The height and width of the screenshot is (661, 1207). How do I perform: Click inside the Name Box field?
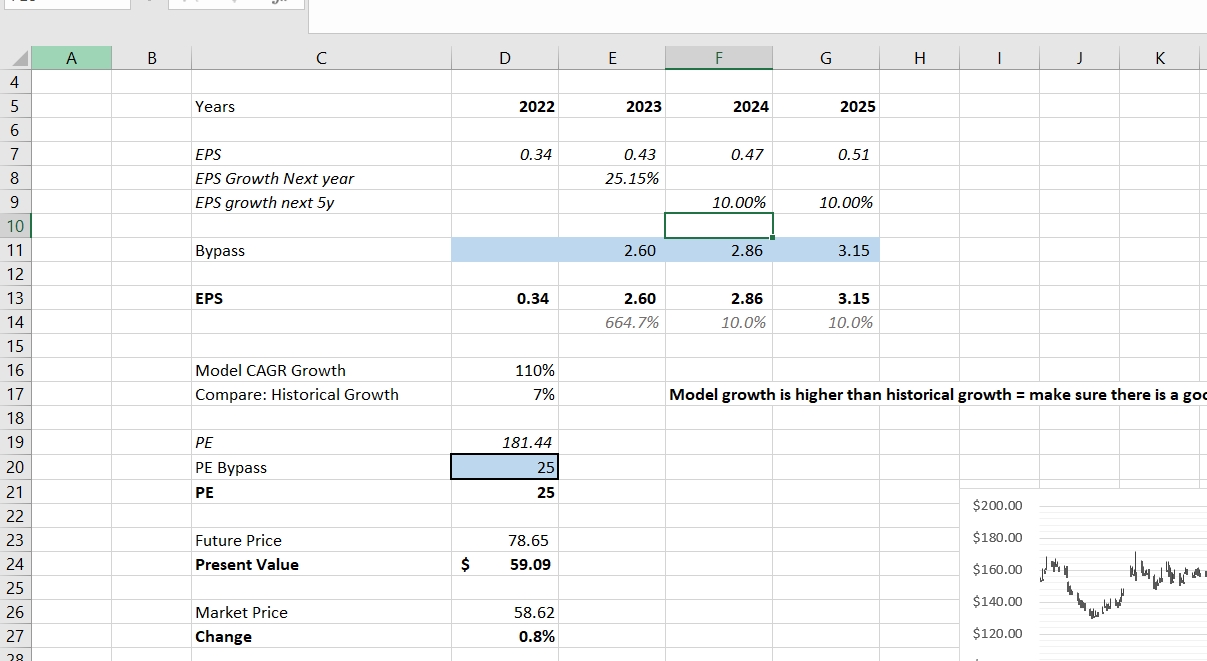65,4
